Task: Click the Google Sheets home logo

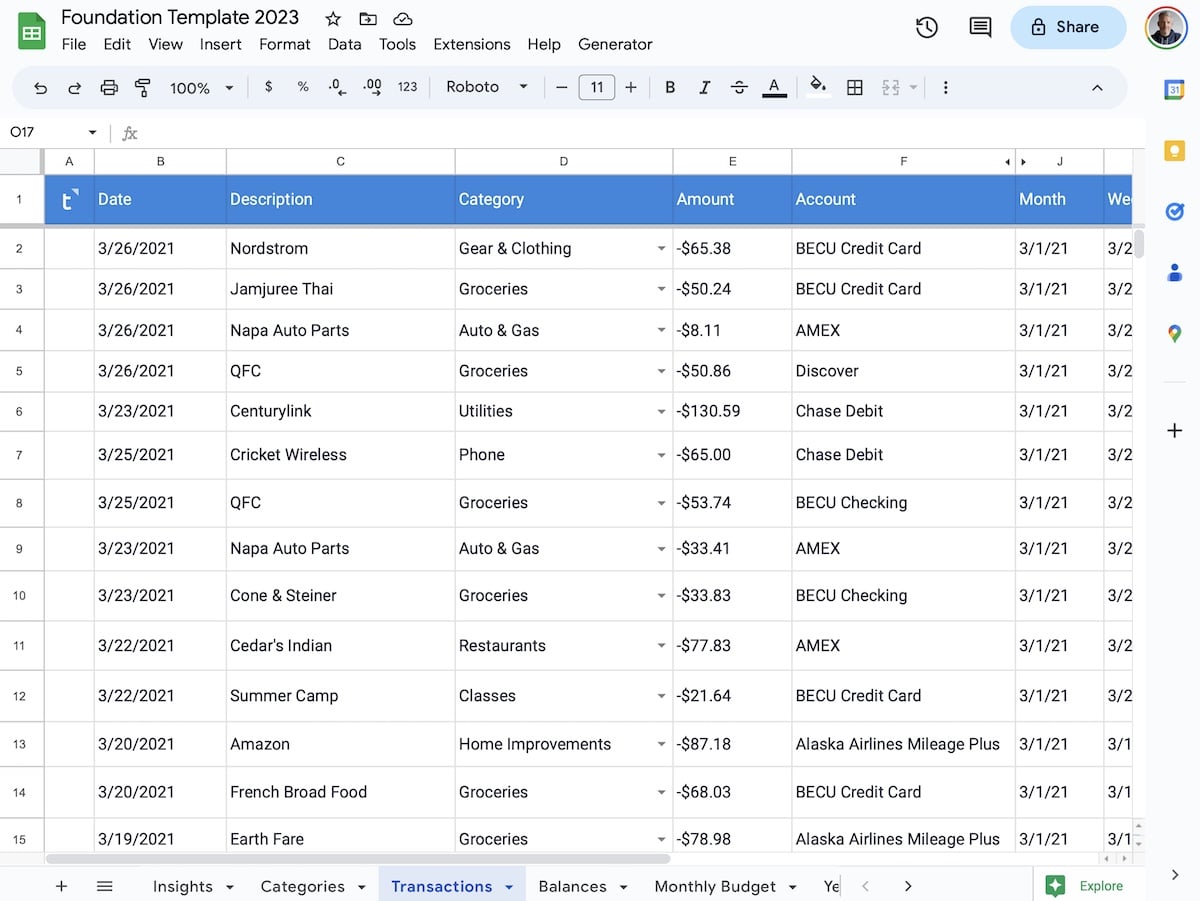Action: (x=32, y=31)
